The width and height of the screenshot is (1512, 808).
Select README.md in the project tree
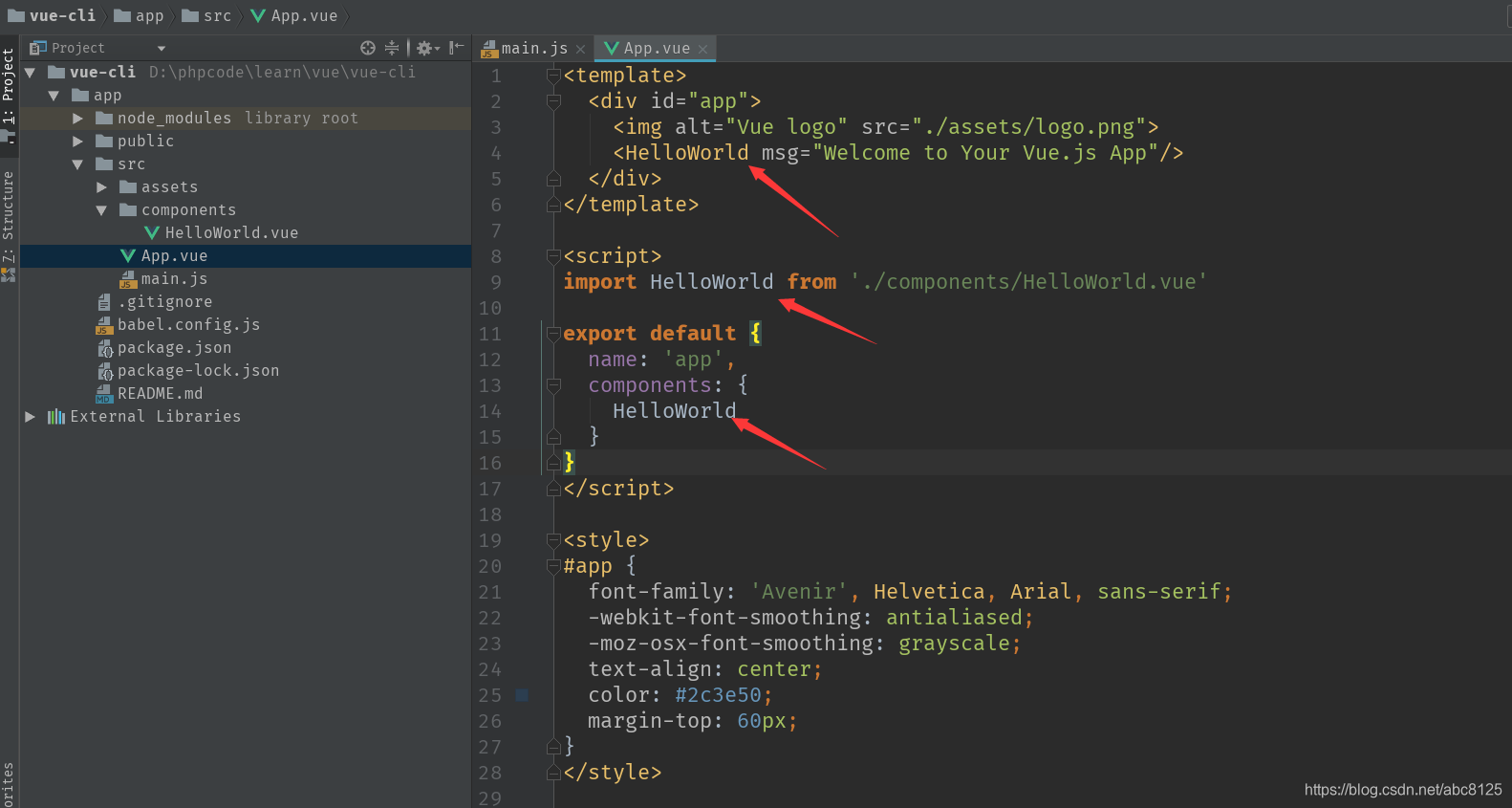coord(160,394)
